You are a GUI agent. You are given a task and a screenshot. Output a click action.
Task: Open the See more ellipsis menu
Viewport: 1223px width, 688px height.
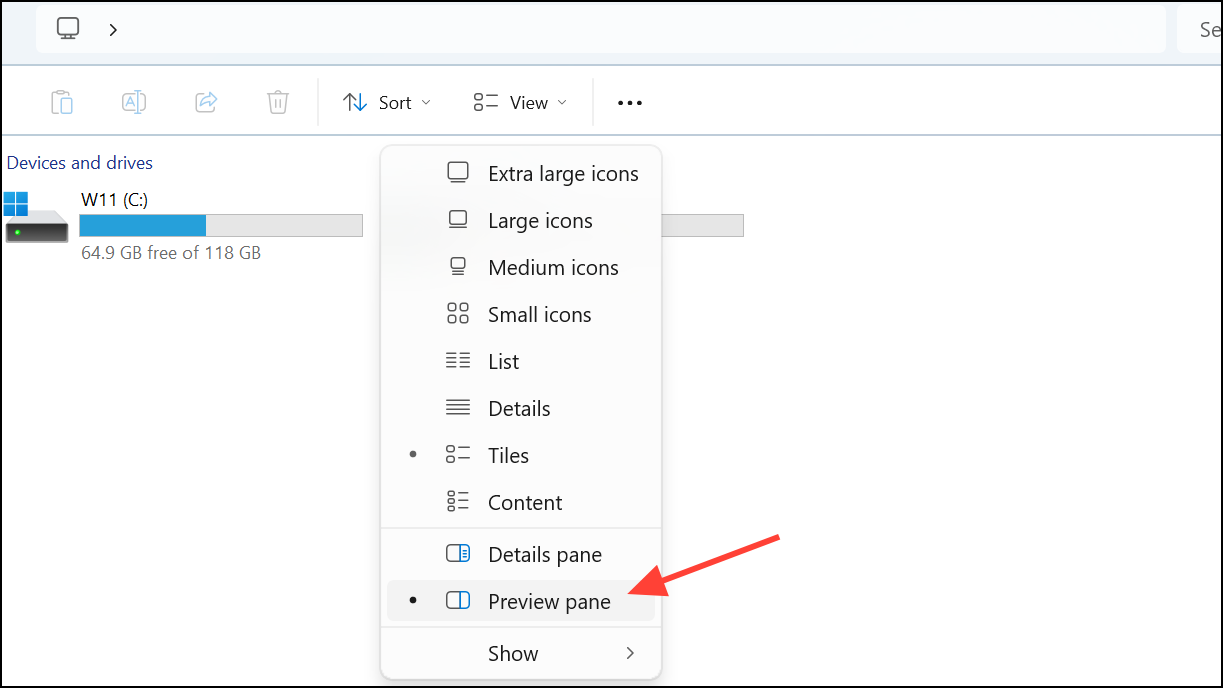(629, 102)
